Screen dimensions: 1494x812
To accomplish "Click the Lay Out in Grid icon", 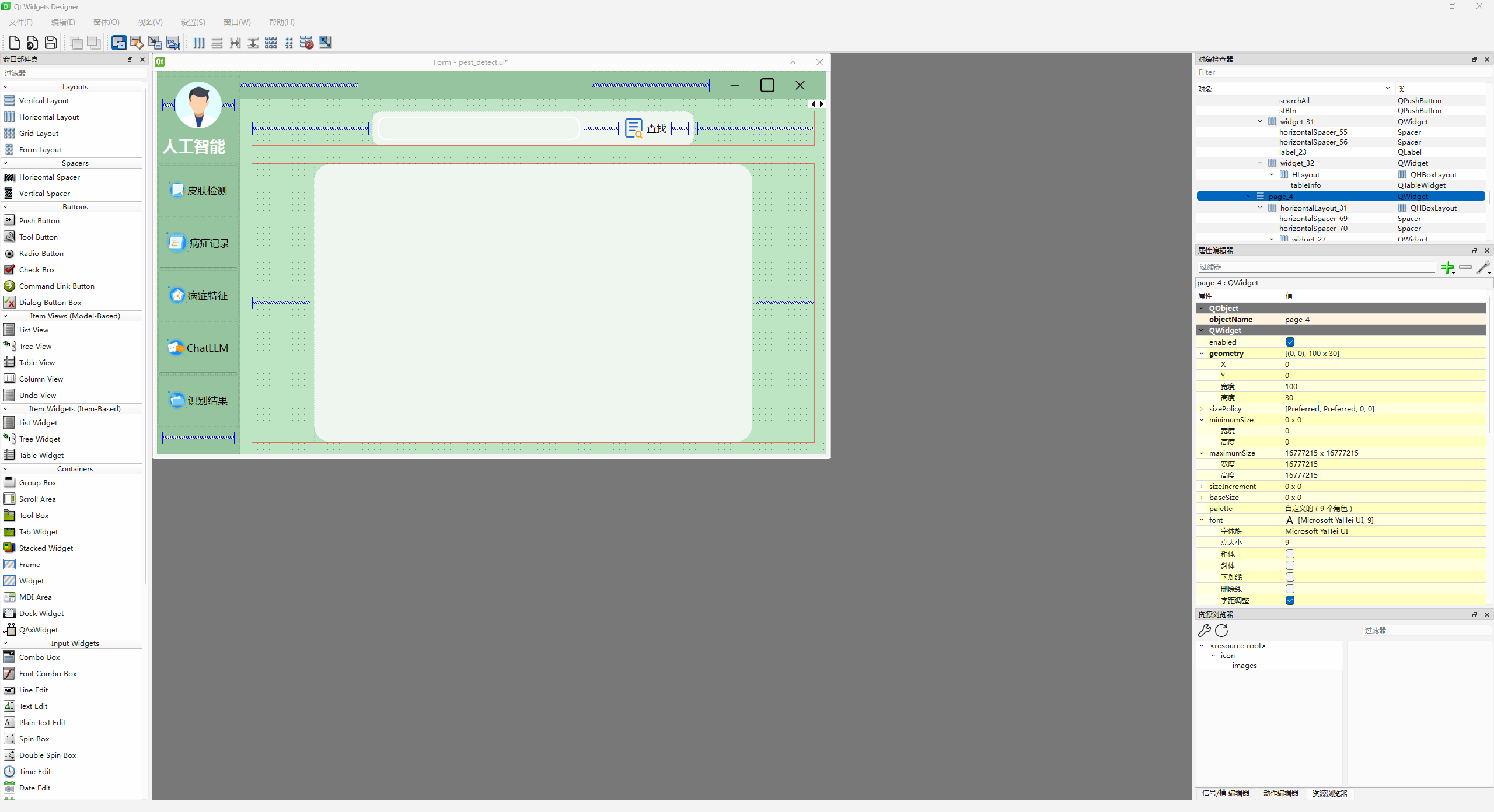I will coord(271,43).
